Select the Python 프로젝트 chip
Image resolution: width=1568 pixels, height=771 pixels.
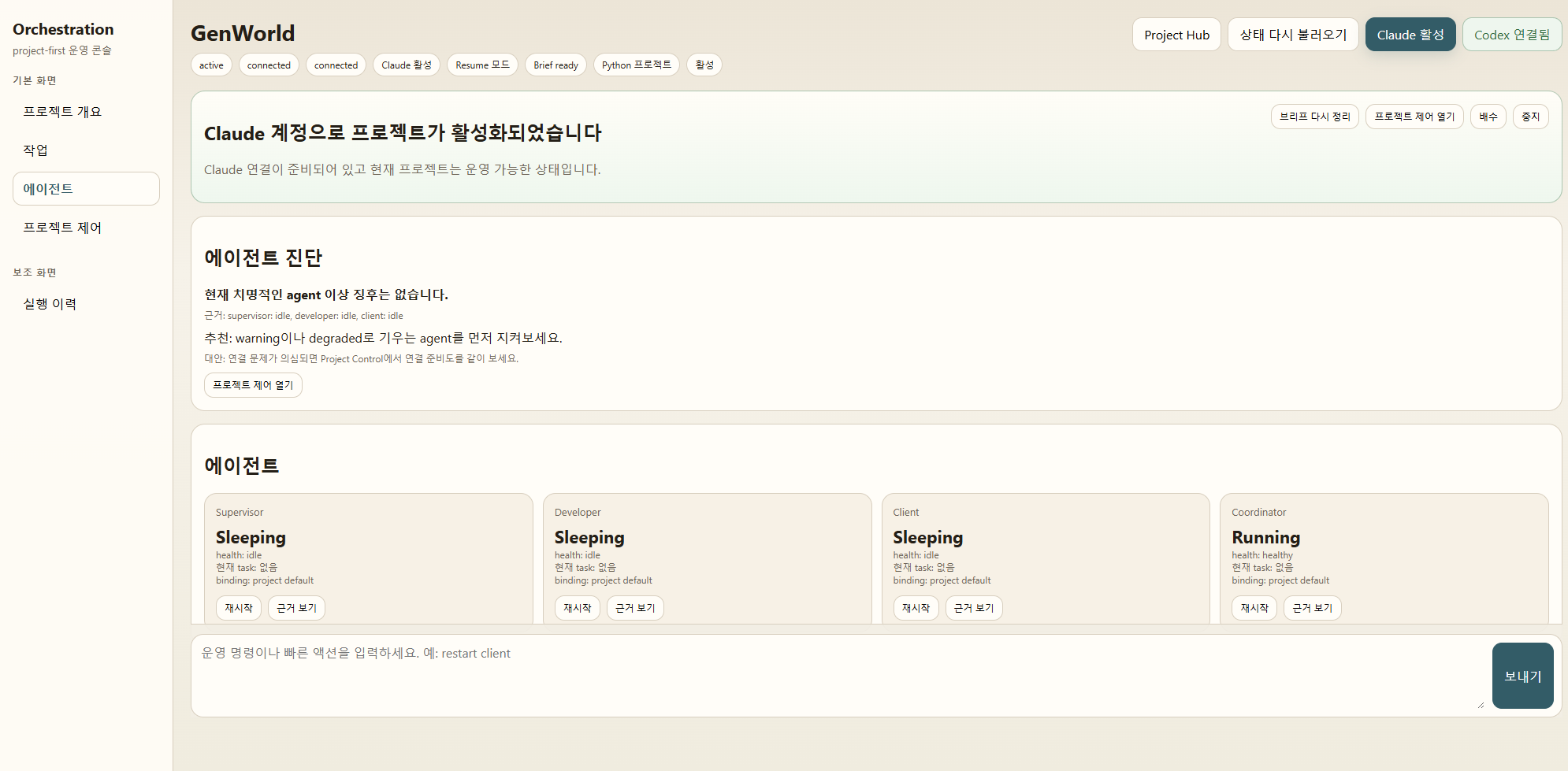pyautogui.click(x=636, y=65)
